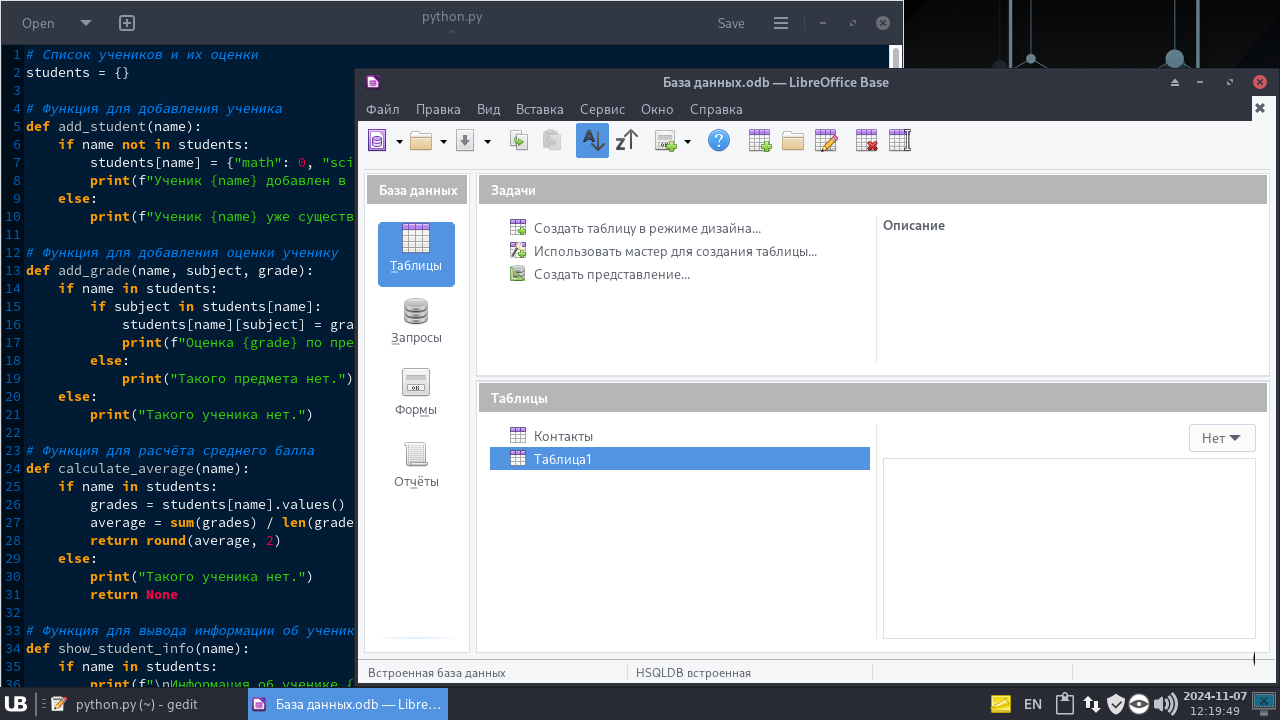Click the descending sort Z-A icon
This screenshot has height=720, width=1280.
pyautogui.click(x=627, y=141)
